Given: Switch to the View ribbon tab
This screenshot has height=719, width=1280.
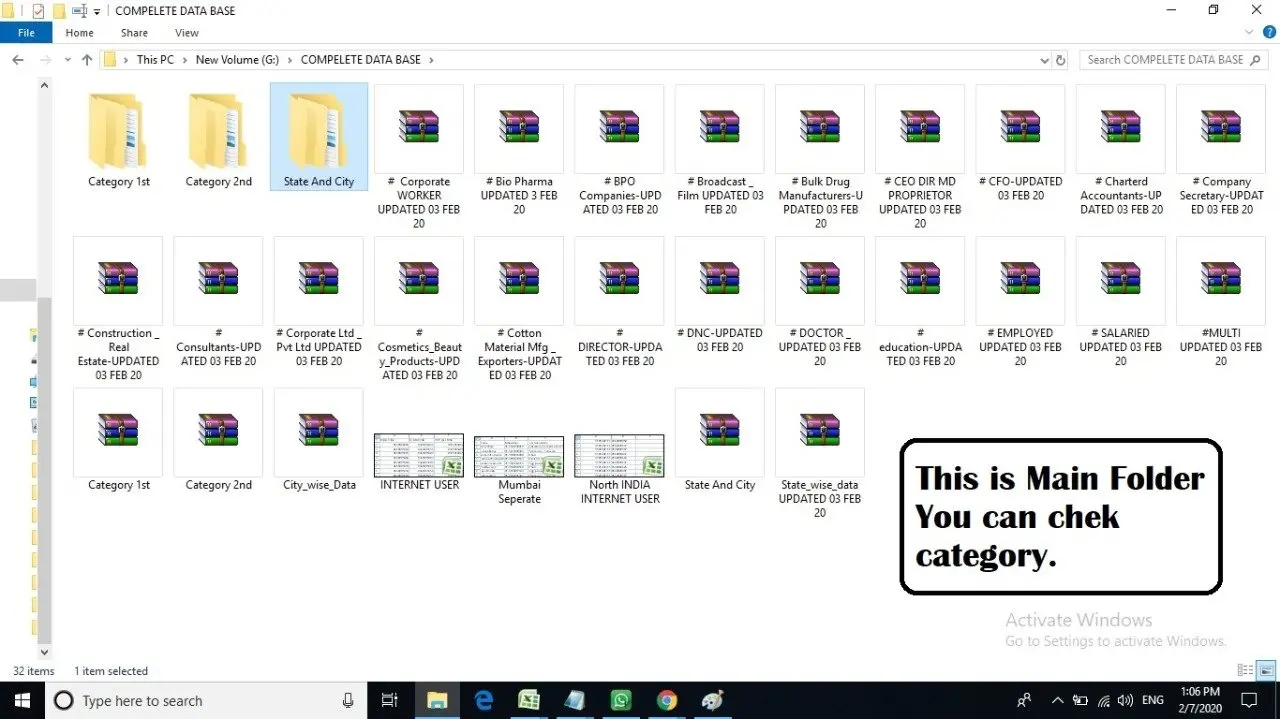Looking at the screenshot, I should tap(187, 33).
